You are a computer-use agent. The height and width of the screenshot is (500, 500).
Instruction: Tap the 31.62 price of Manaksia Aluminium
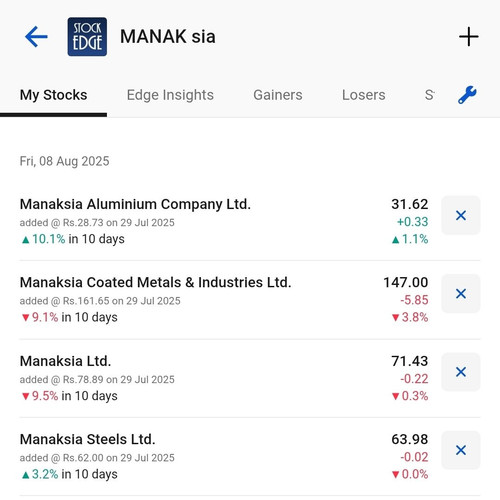coord(410,204)
